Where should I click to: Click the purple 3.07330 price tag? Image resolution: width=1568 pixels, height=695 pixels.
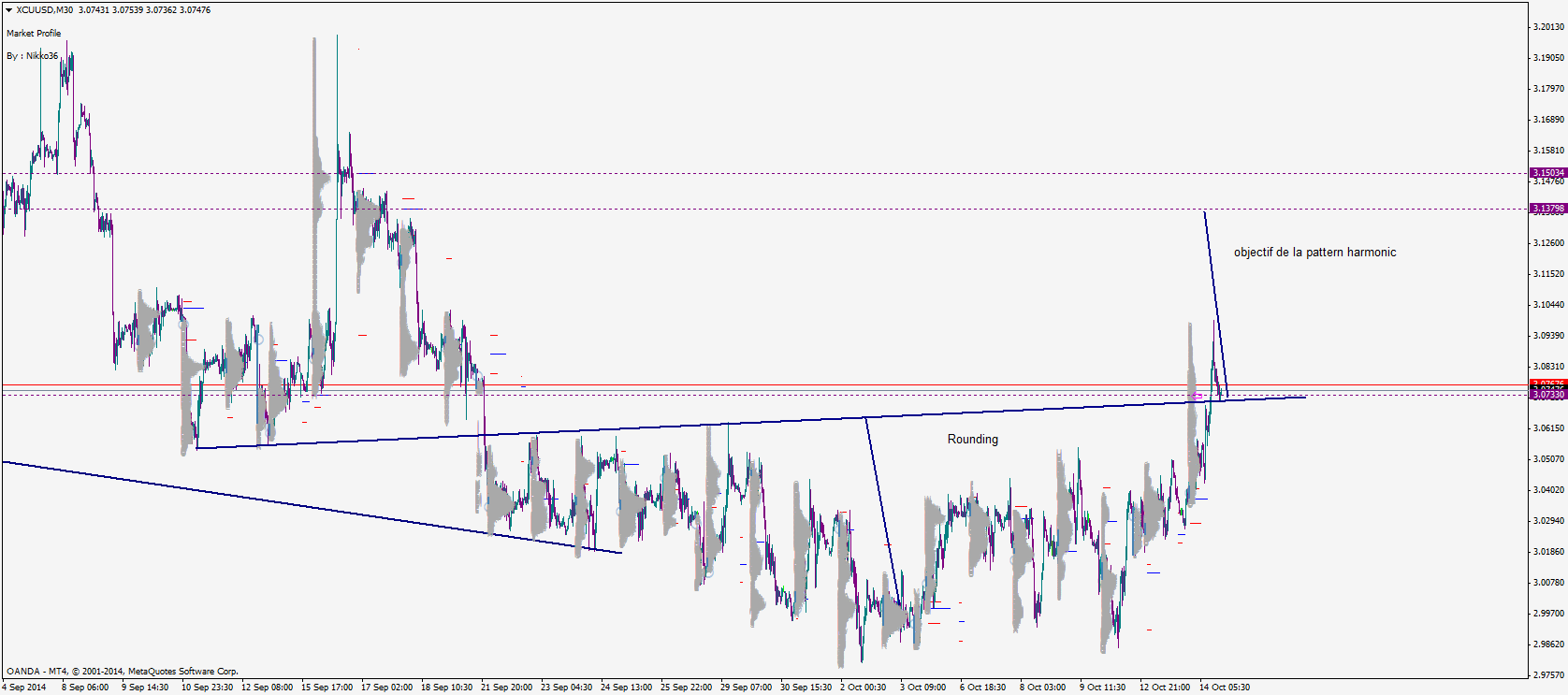click(x=1548, y=395)
